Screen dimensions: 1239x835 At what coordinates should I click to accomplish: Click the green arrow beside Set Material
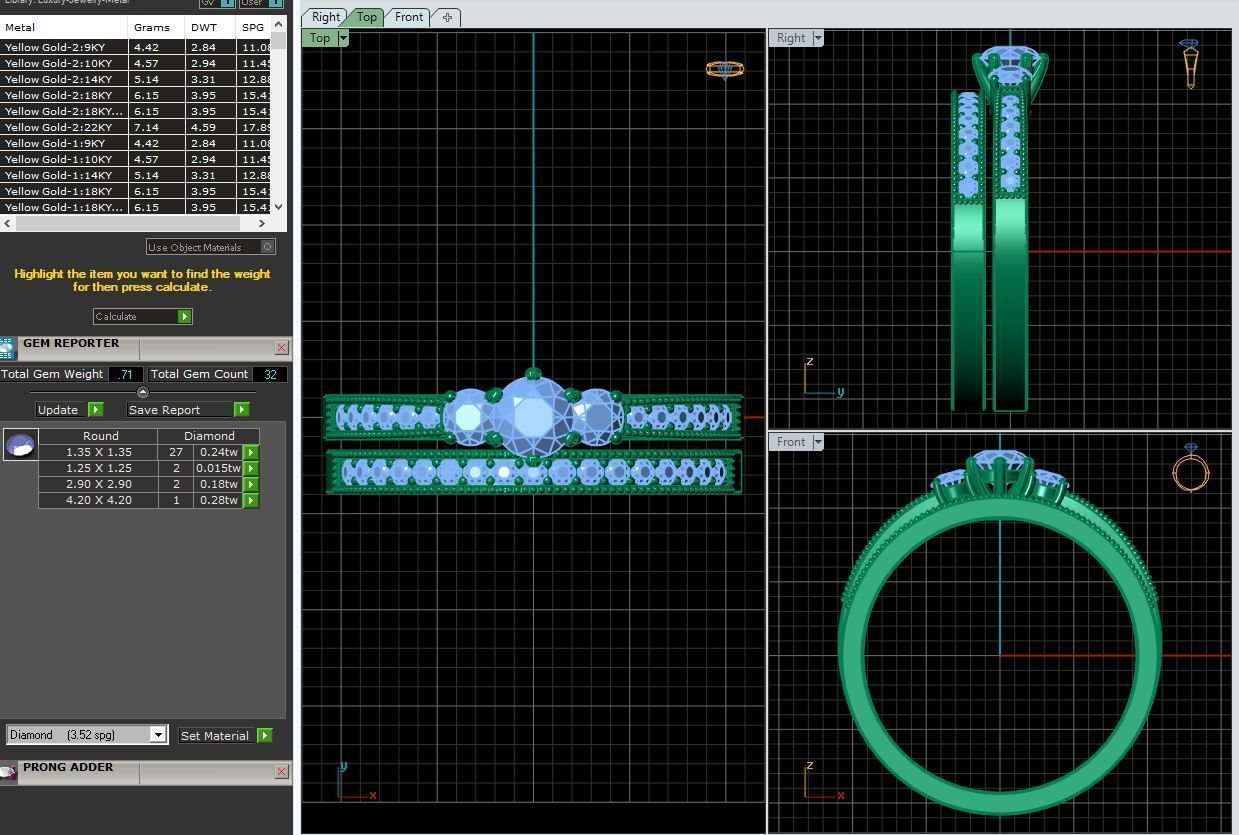point(264,735)
